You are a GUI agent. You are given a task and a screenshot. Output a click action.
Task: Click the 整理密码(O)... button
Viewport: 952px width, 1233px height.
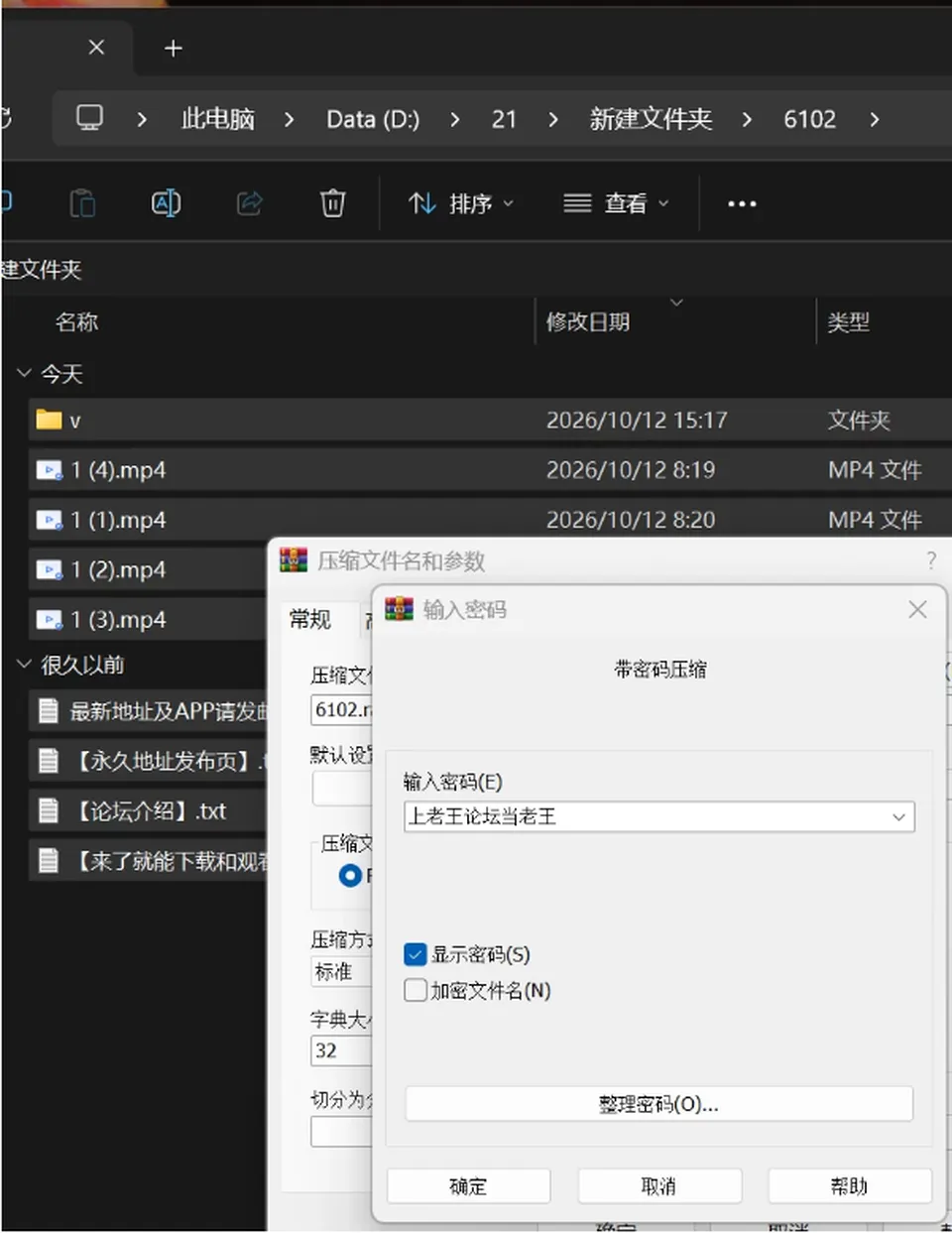point(658,1104)
